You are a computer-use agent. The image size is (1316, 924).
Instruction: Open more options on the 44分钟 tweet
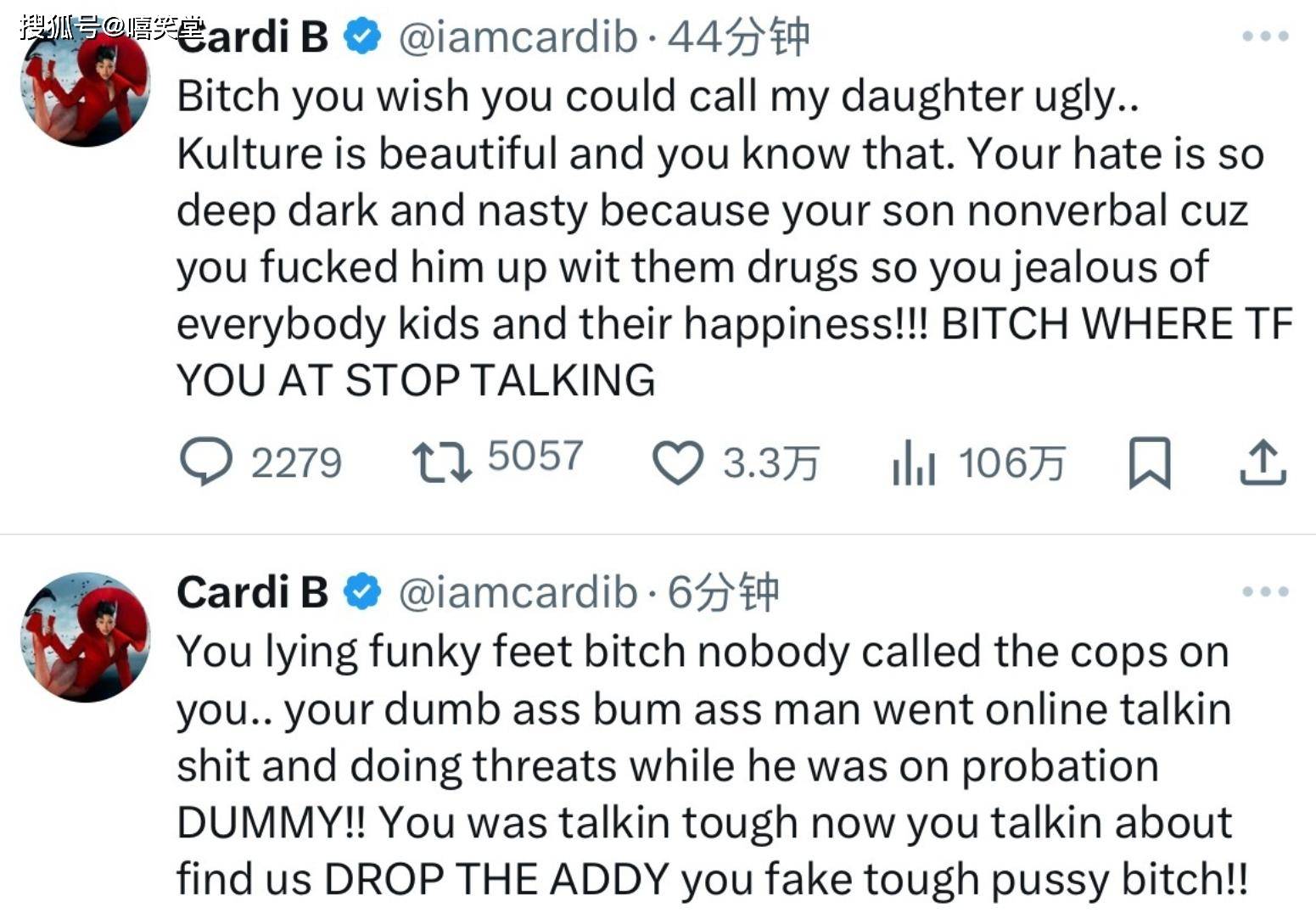(1265, 36)
